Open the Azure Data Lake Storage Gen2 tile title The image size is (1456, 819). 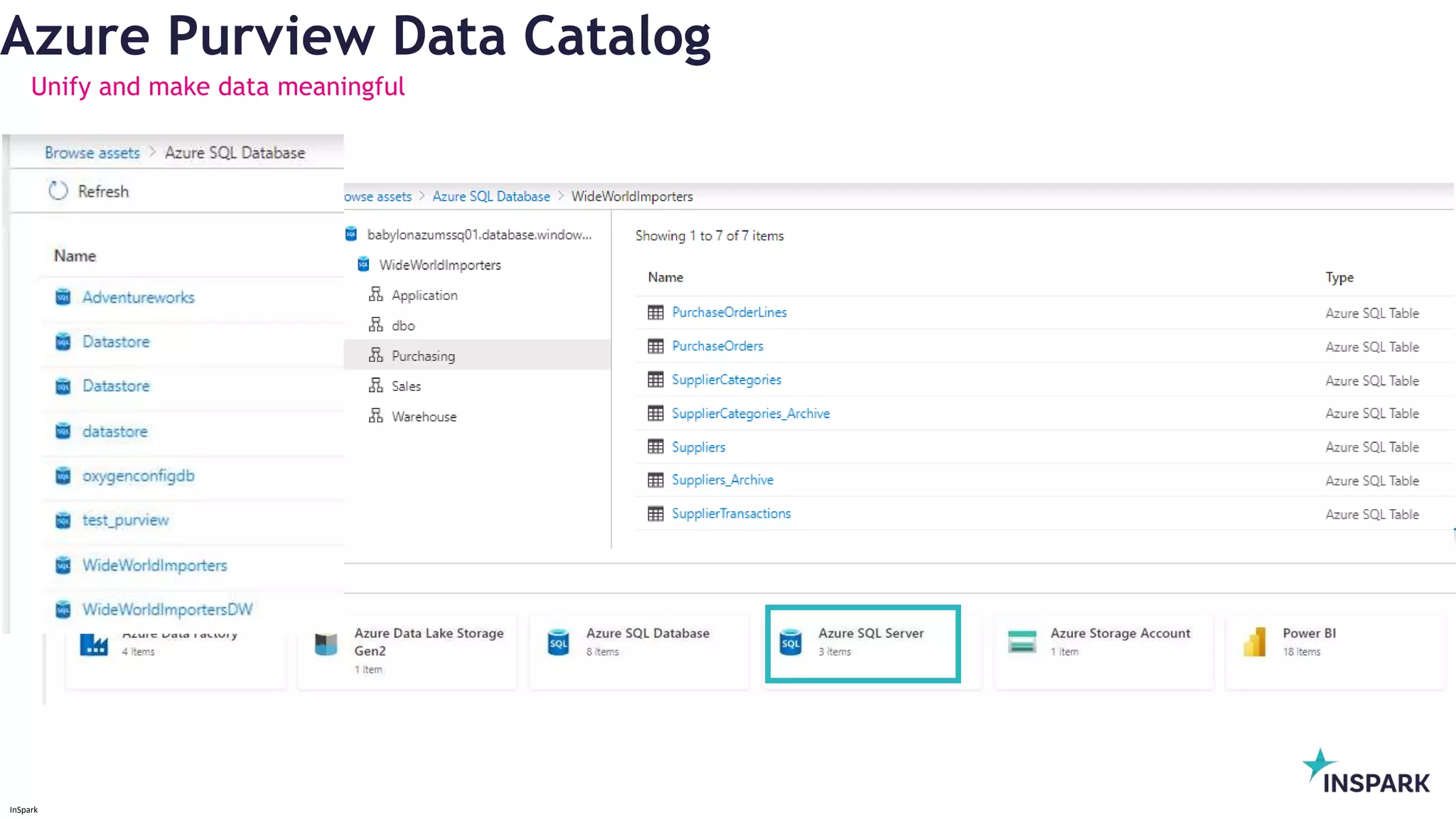429,641
